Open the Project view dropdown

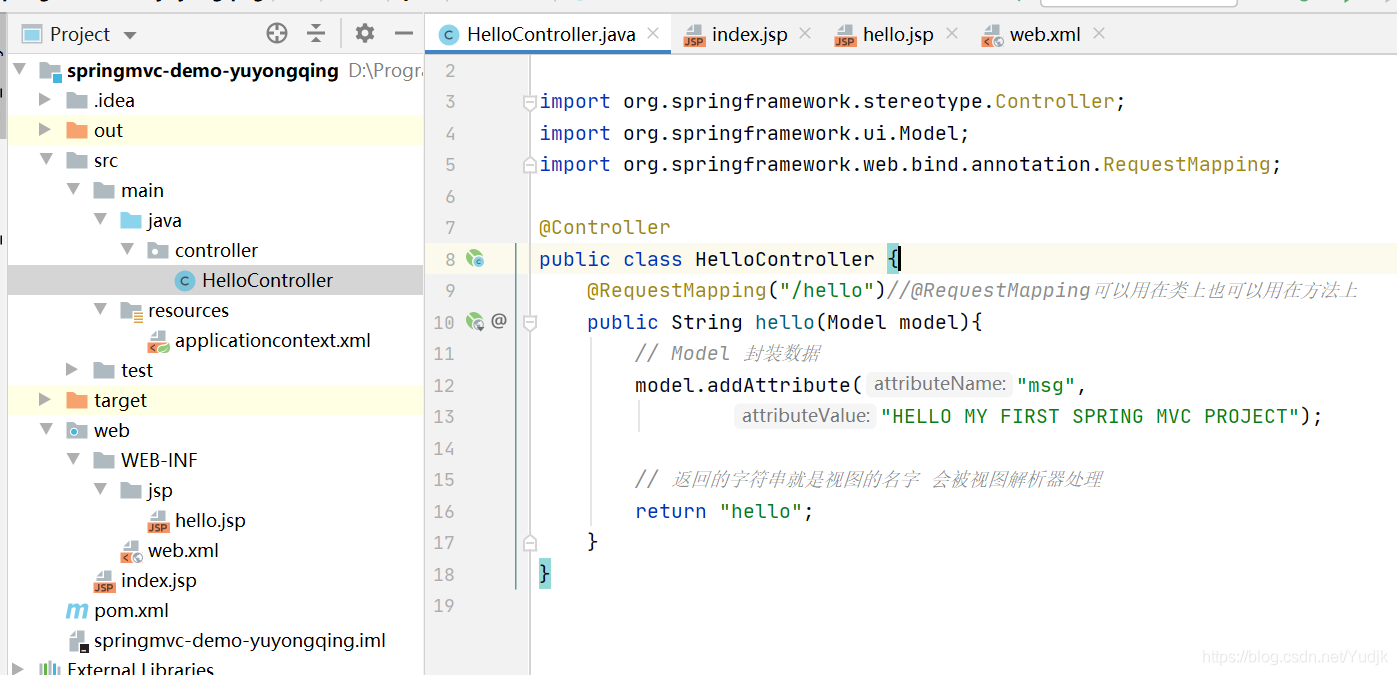tap(130, 35)
